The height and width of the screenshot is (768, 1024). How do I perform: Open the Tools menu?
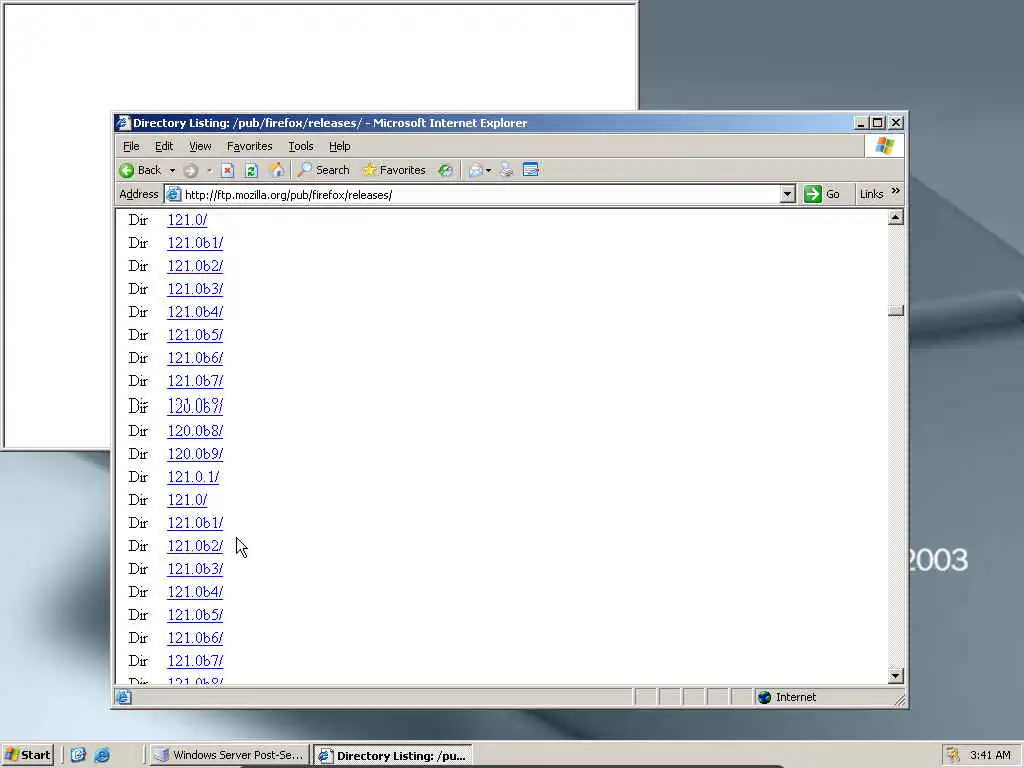coord(301,146)
